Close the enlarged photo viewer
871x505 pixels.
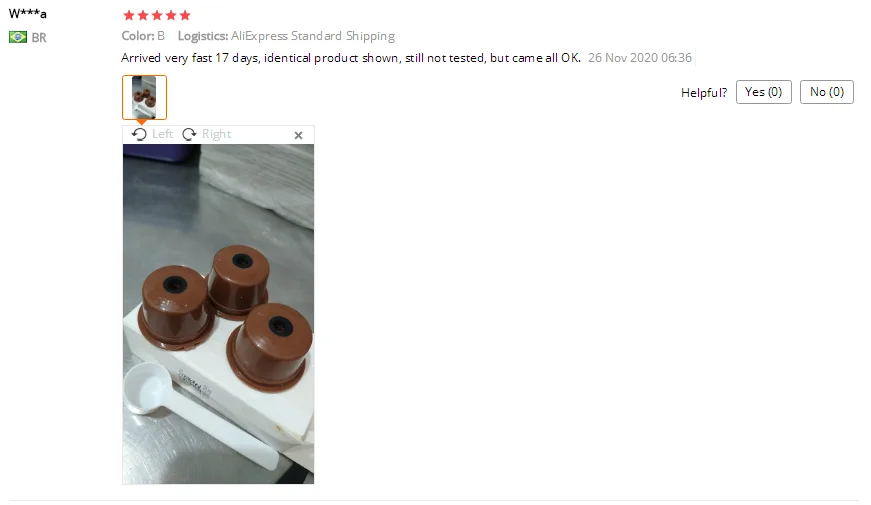(298, 135)
